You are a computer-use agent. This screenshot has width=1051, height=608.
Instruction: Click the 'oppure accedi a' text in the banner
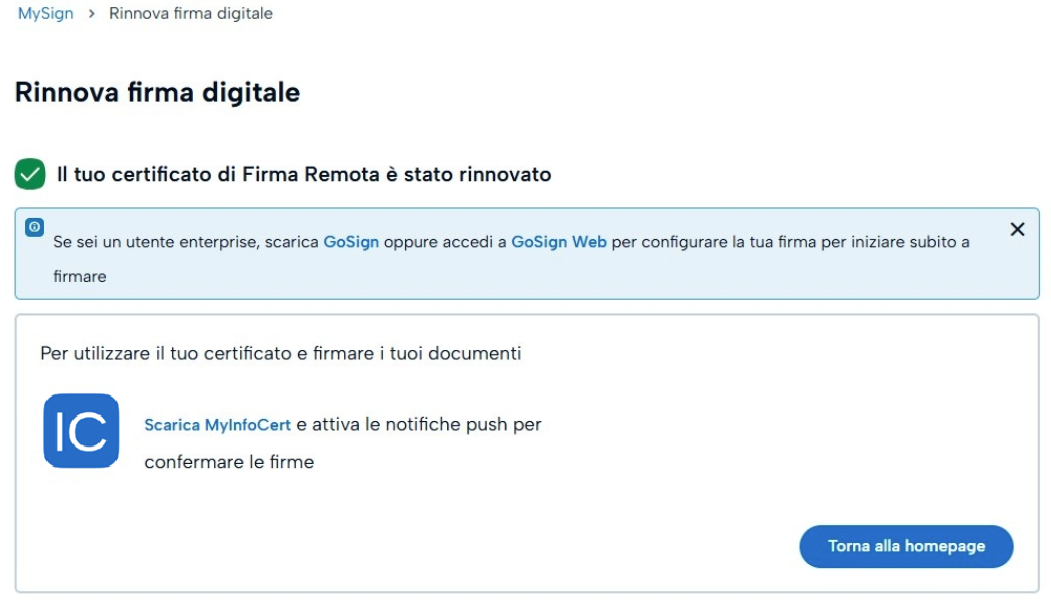tap(445, 242)
